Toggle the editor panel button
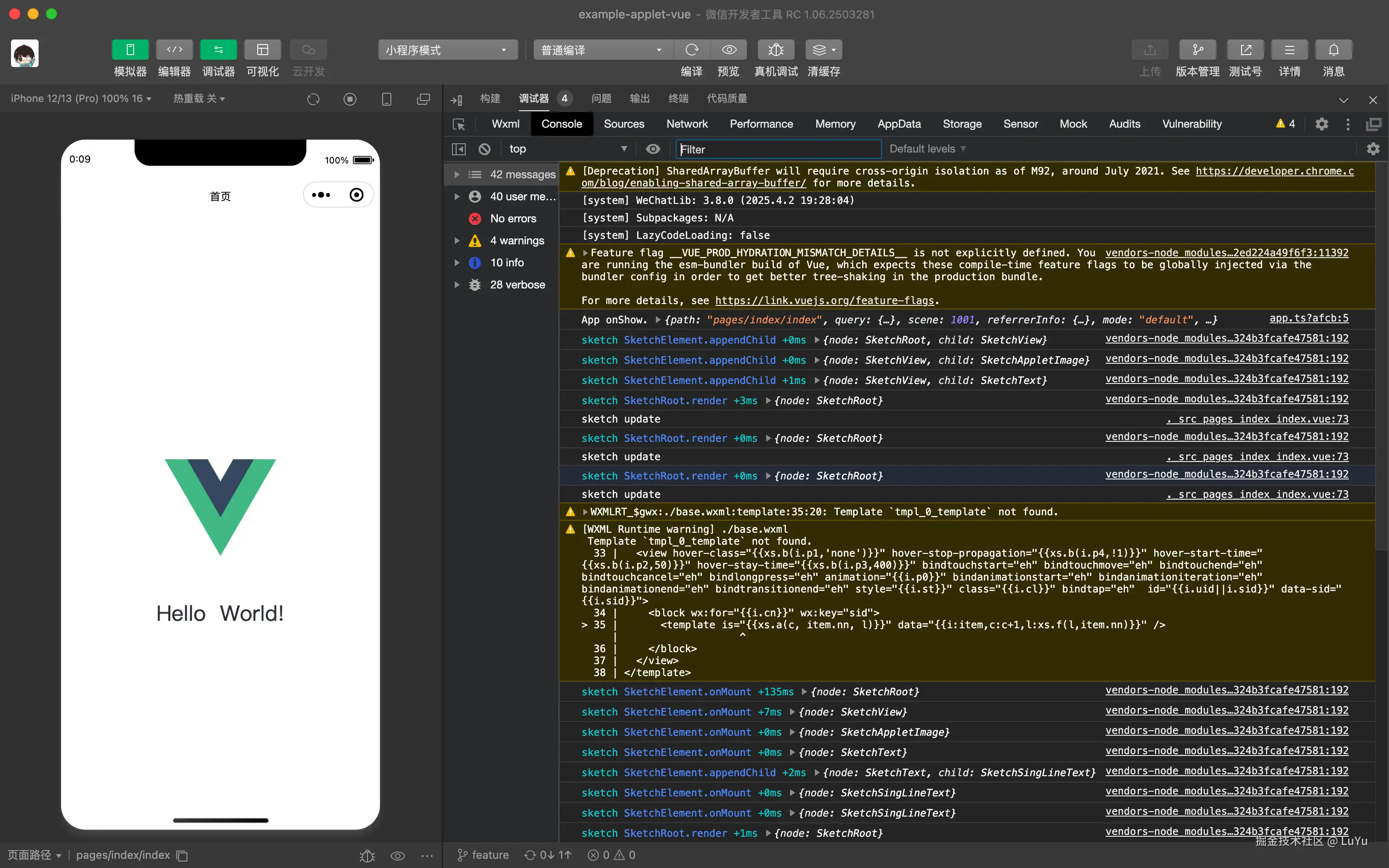Viewport: 1389px width, 868px height. point(174,50)
